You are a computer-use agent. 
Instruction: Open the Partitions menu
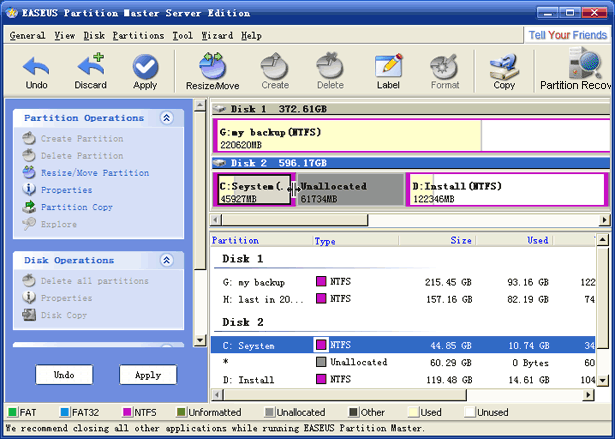point(139,35)
